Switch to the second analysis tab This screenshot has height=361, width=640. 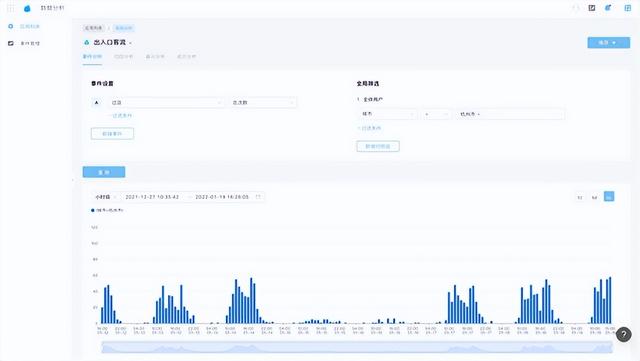(124, 56)
